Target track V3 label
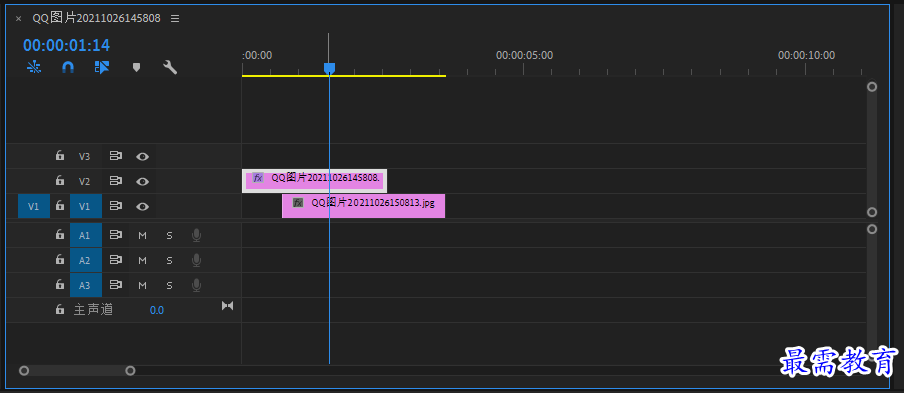Viewport: 904px width, 393px height. (85, 156)
